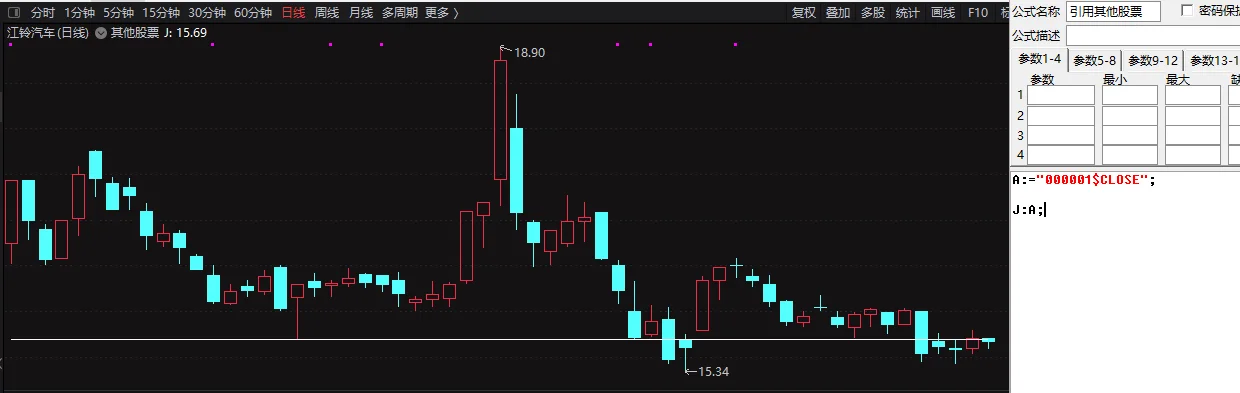Toggle the sidebar panel icon at top-left
This screenshot has height=393, width=1240.
click(14, 13)
